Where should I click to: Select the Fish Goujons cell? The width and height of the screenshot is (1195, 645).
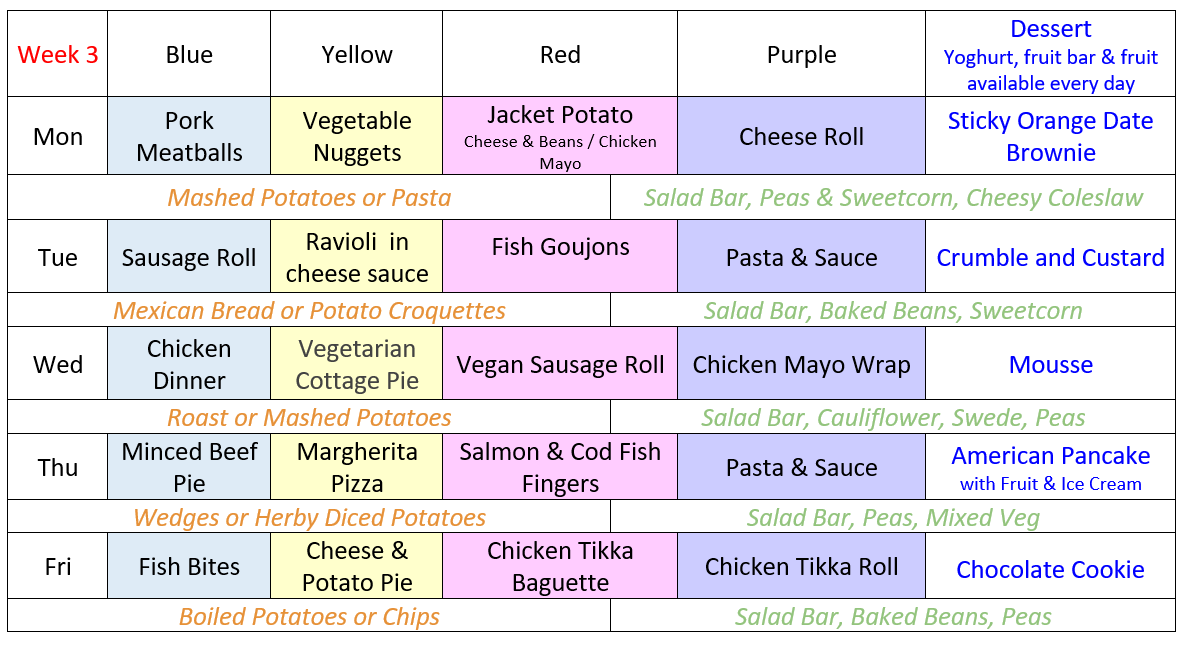pos(560,256)
